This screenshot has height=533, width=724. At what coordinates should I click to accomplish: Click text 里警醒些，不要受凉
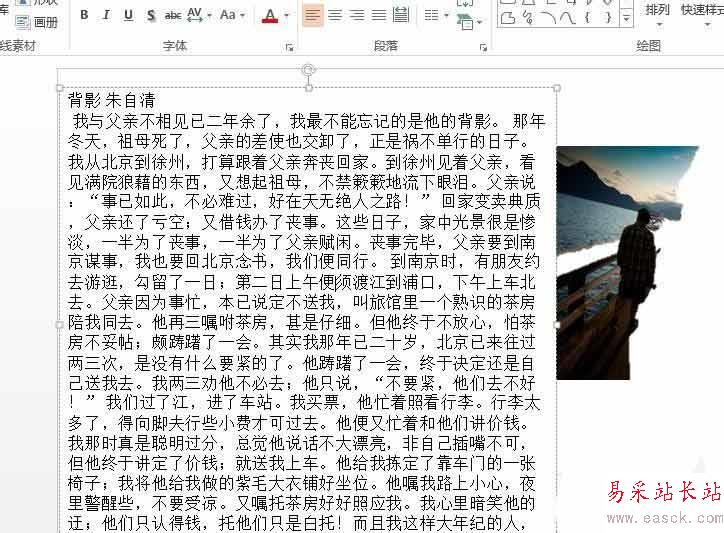click(x=143, y=503)
